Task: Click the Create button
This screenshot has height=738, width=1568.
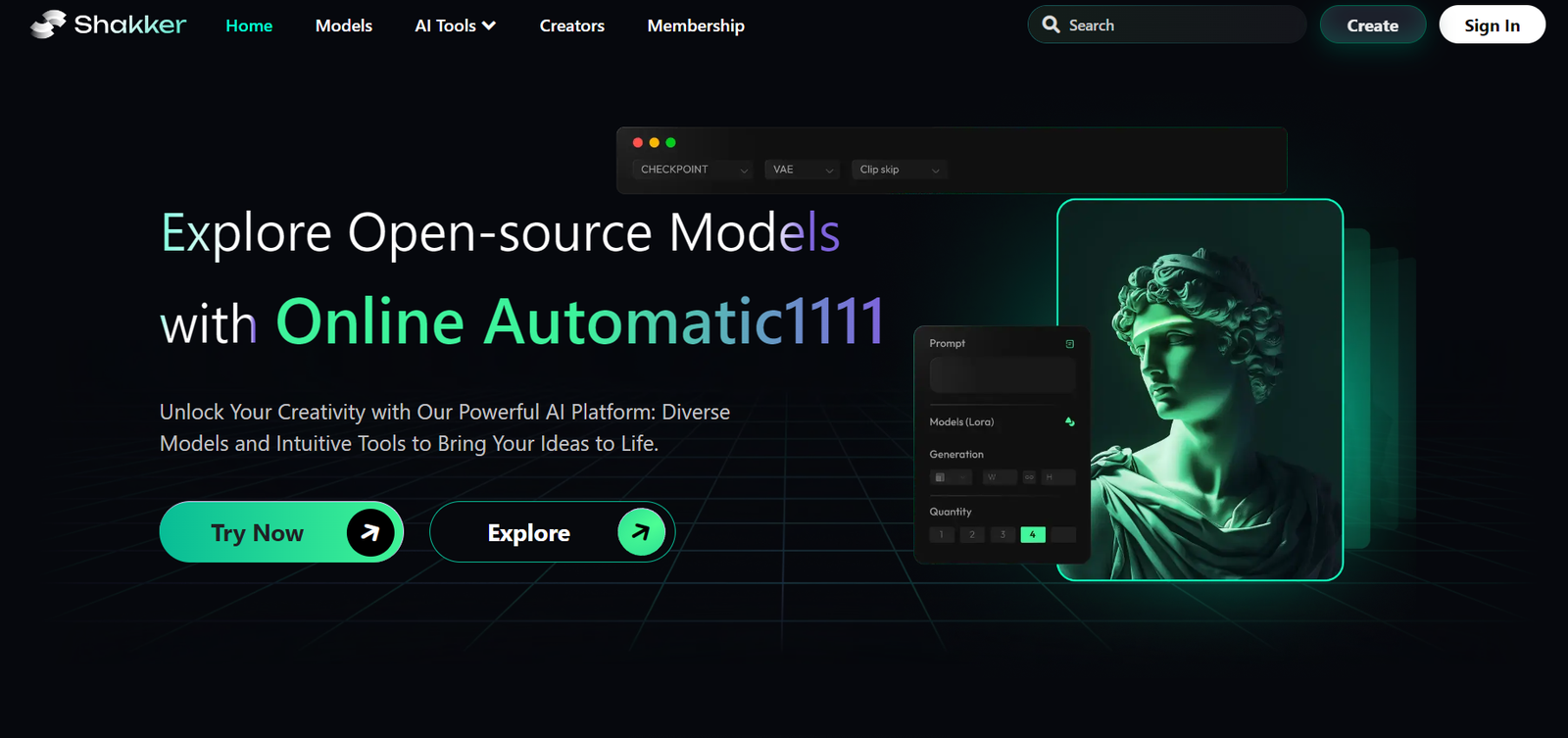Action: click(1373, 25)
